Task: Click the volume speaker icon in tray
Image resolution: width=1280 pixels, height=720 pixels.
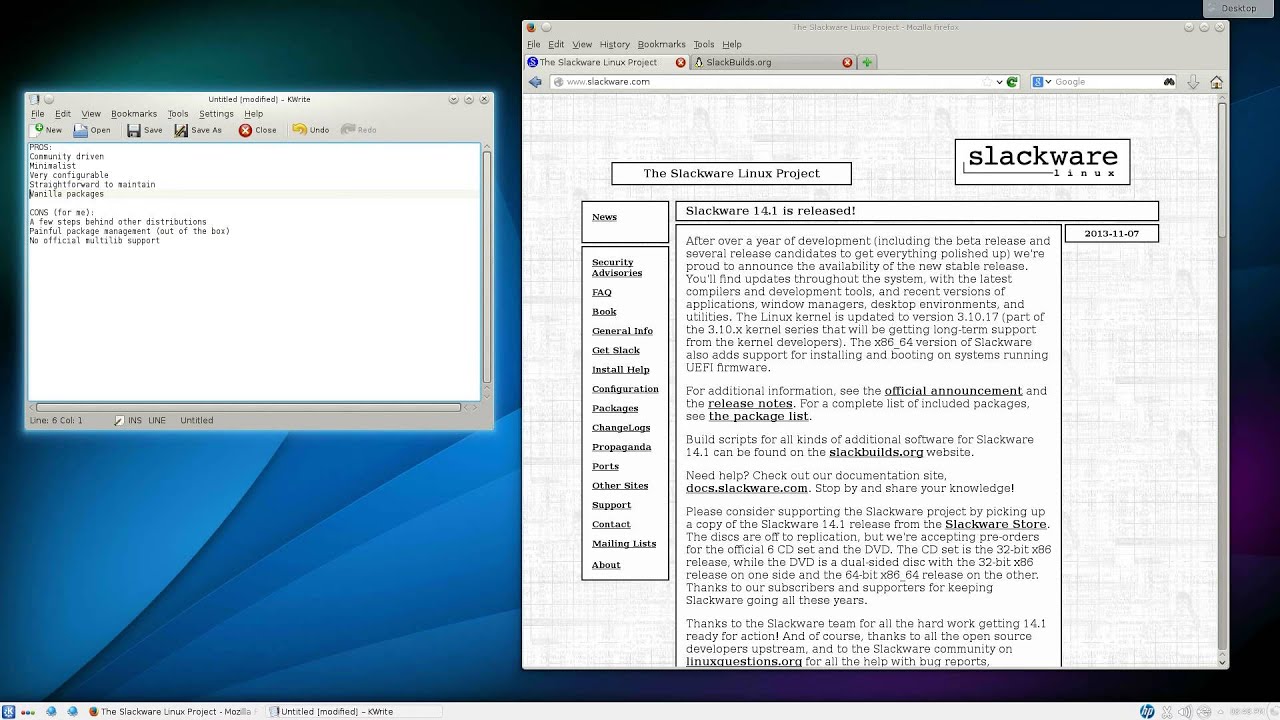Action: coord(1183,711)
